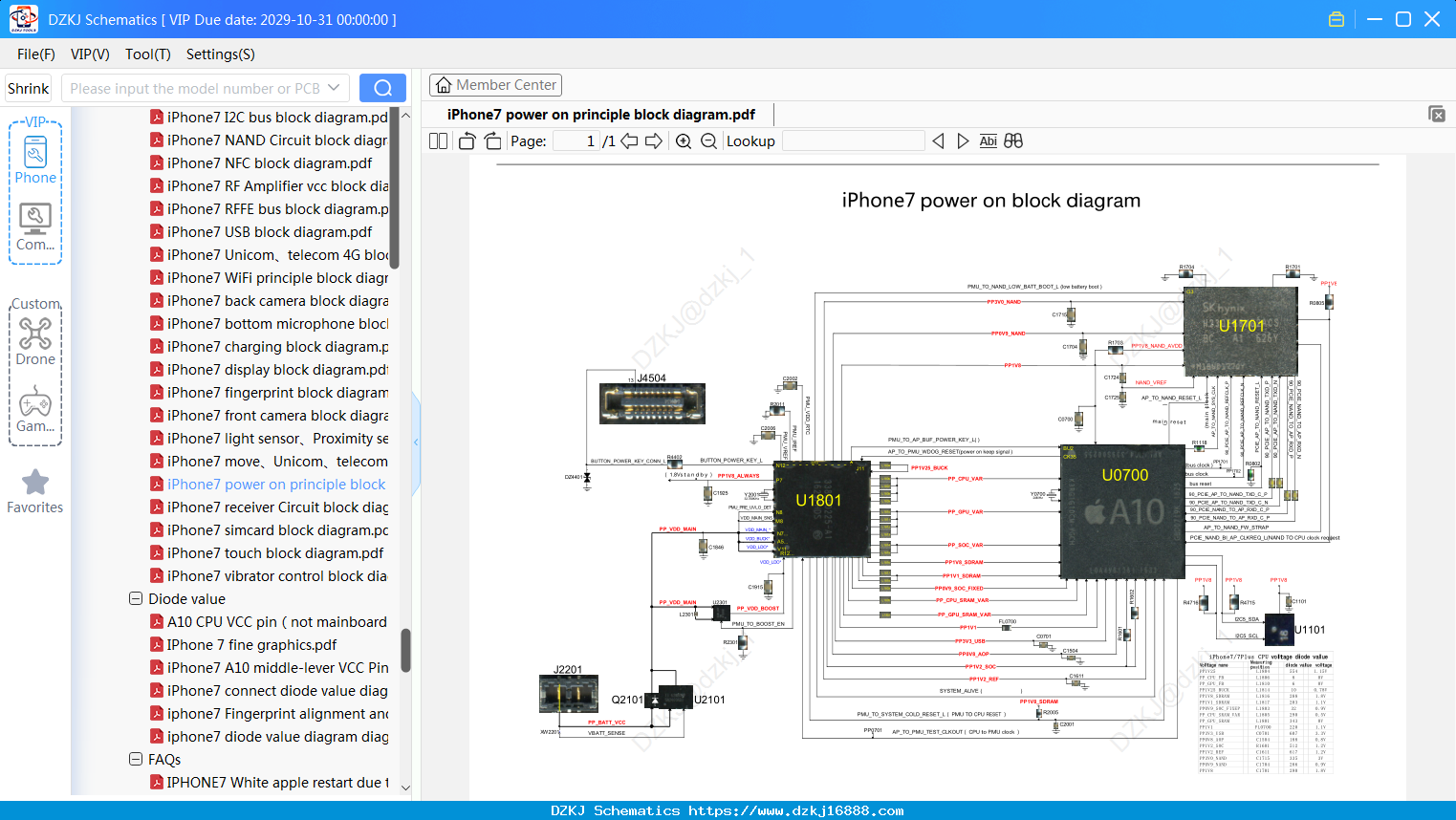Open IPhone 7 fine graphics.pdf

(x=244, y=645)
